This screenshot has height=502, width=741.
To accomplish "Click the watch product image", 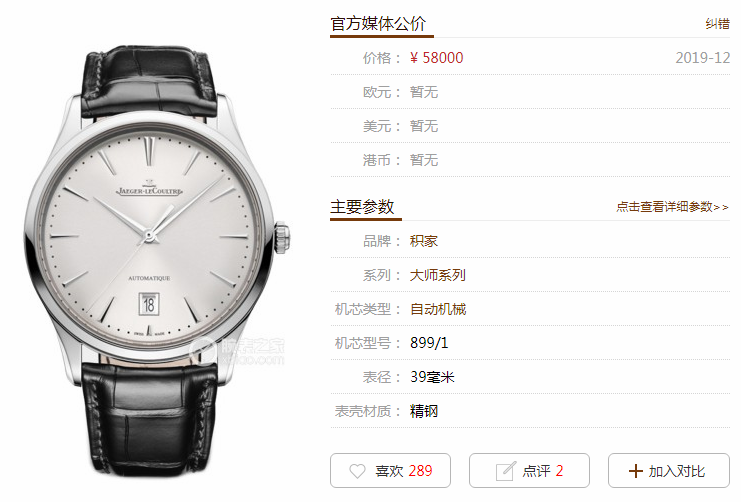I will [157, 261].
